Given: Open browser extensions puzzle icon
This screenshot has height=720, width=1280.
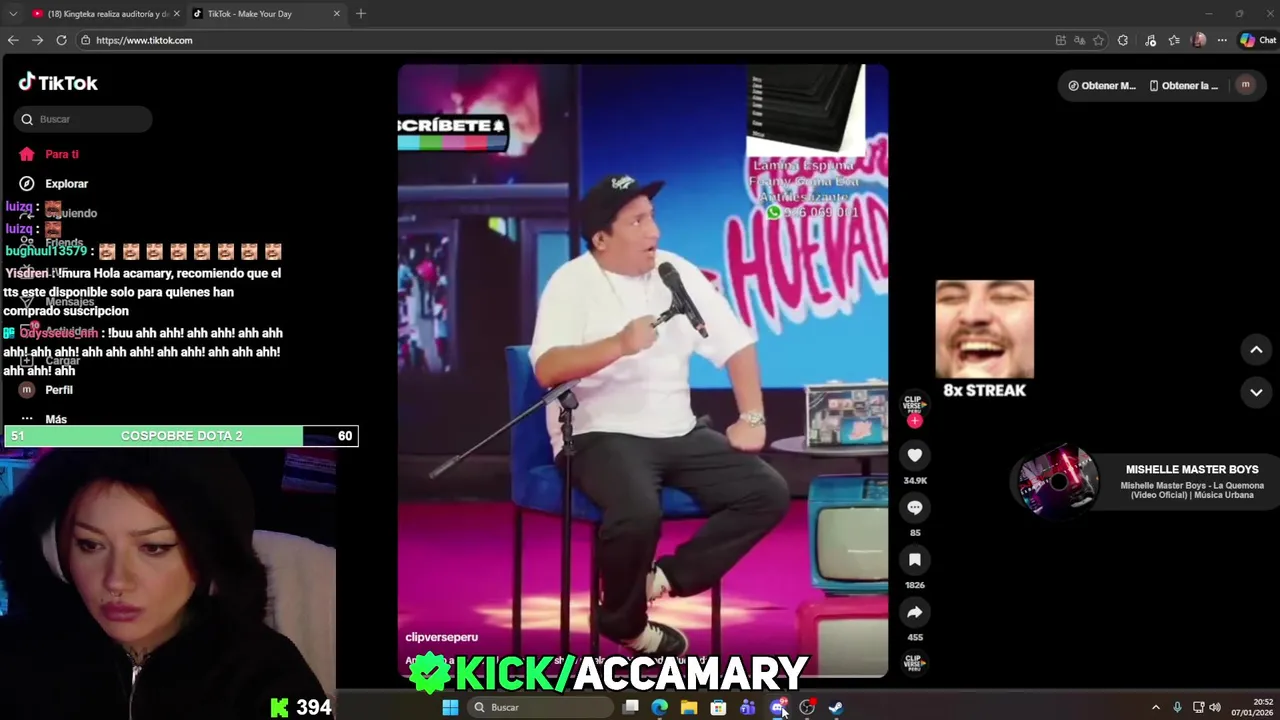Looking at the screenshot, I should pos(1123,40).
